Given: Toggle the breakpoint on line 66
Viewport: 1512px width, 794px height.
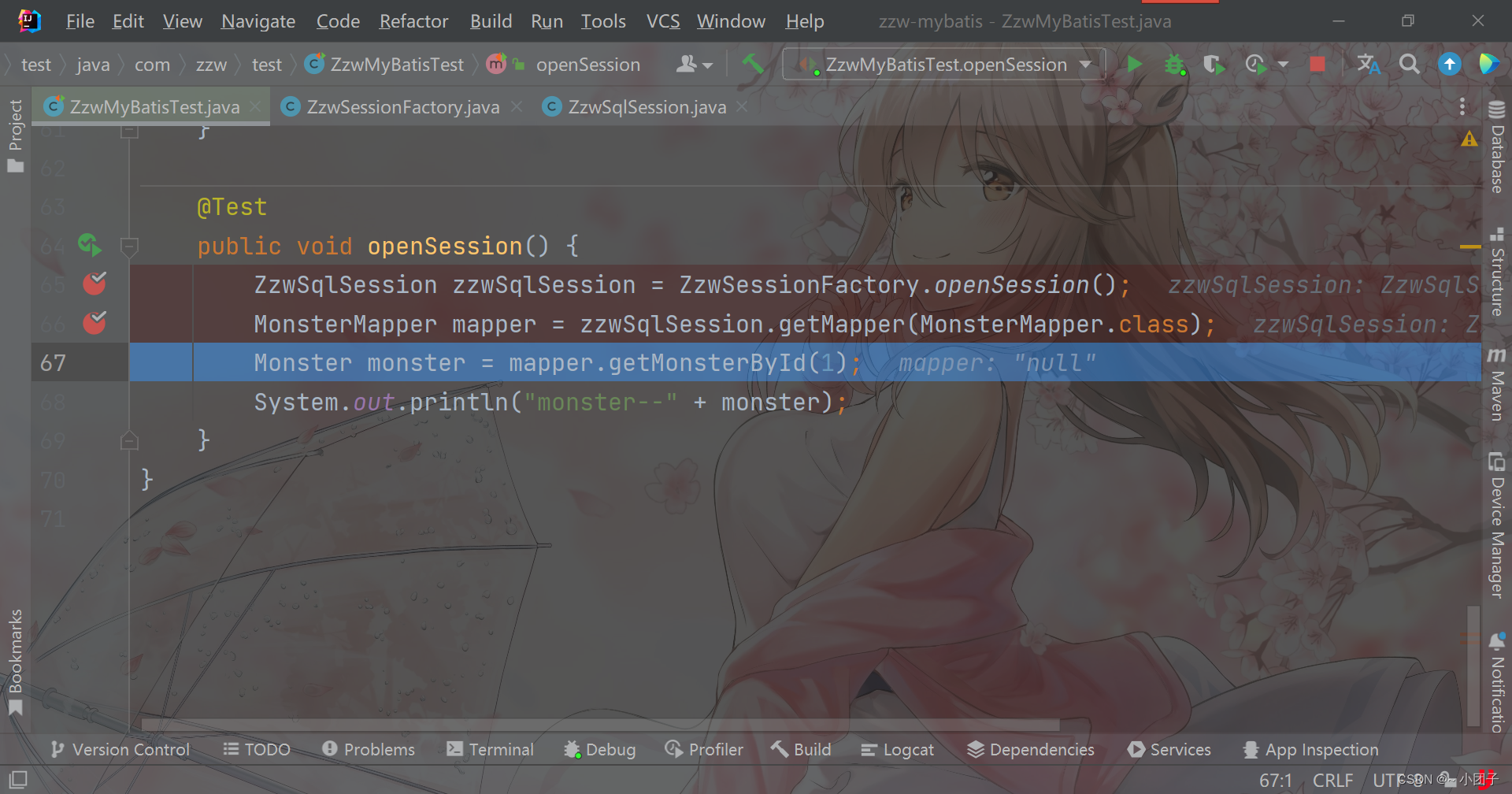Looking at the screenshot, I should point(94,322).
